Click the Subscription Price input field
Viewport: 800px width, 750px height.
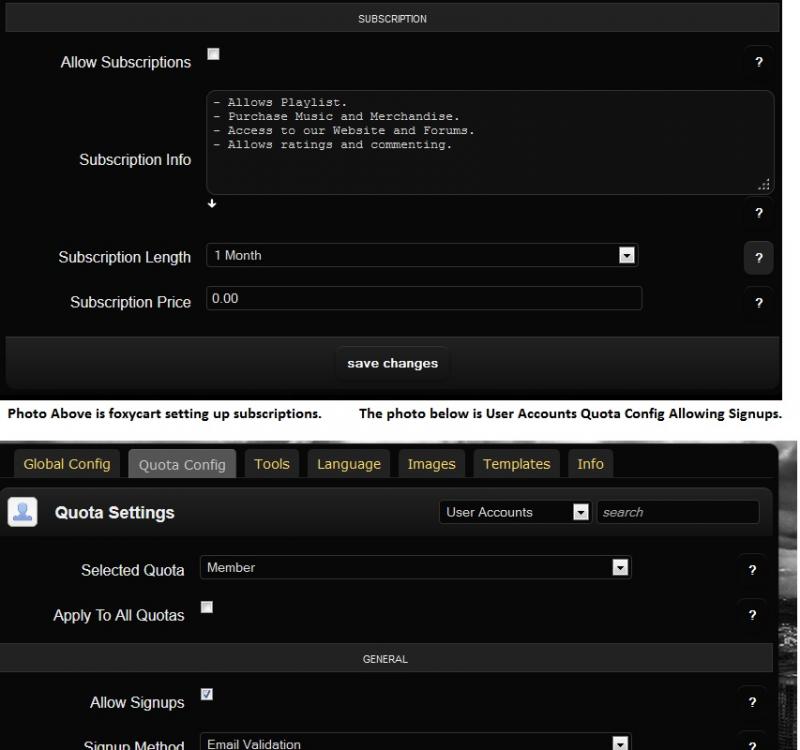(423, 298)
